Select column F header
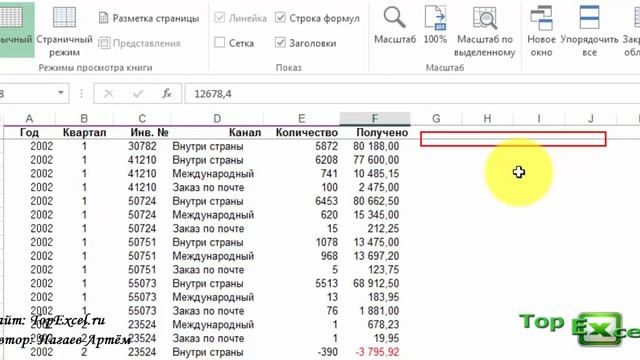 pos(375,118)
